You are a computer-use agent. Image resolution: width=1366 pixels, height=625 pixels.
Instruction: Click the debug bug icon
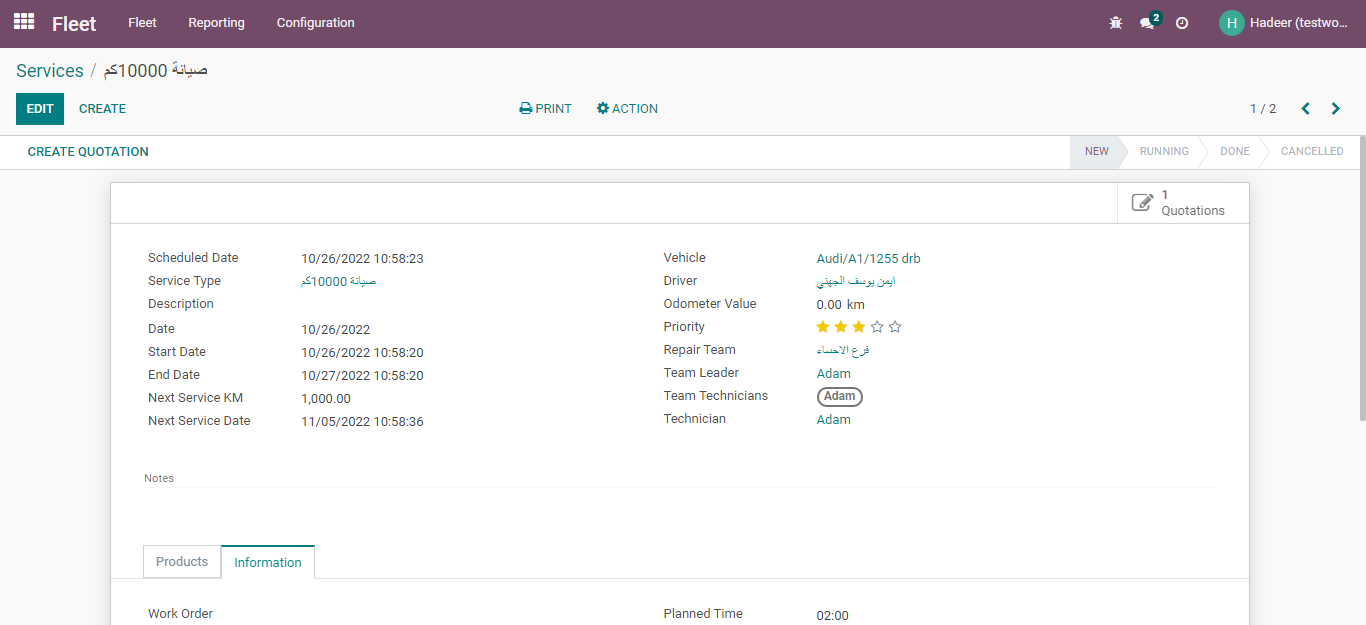pyautogui.click(x=1116, y=23)
